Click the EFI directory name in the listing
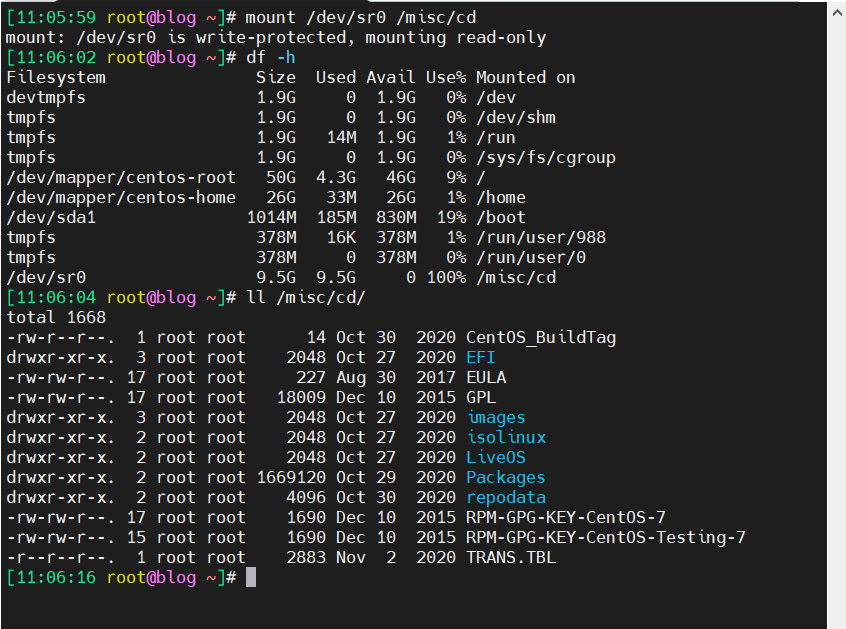Image resolution: width=846 pixels, height=629 pixels. [480, 357]
